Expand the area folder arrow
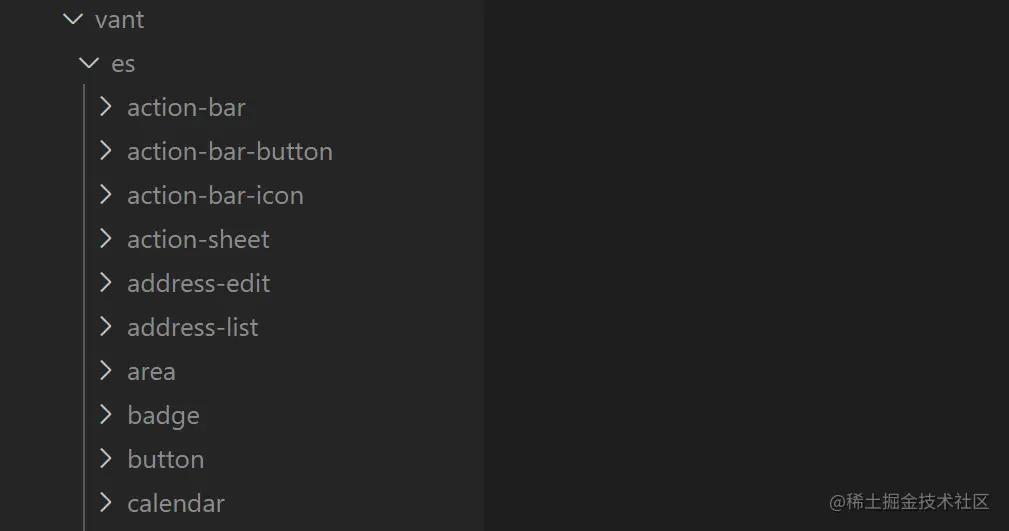1009x531 pixels. click(x=106, y=371)
